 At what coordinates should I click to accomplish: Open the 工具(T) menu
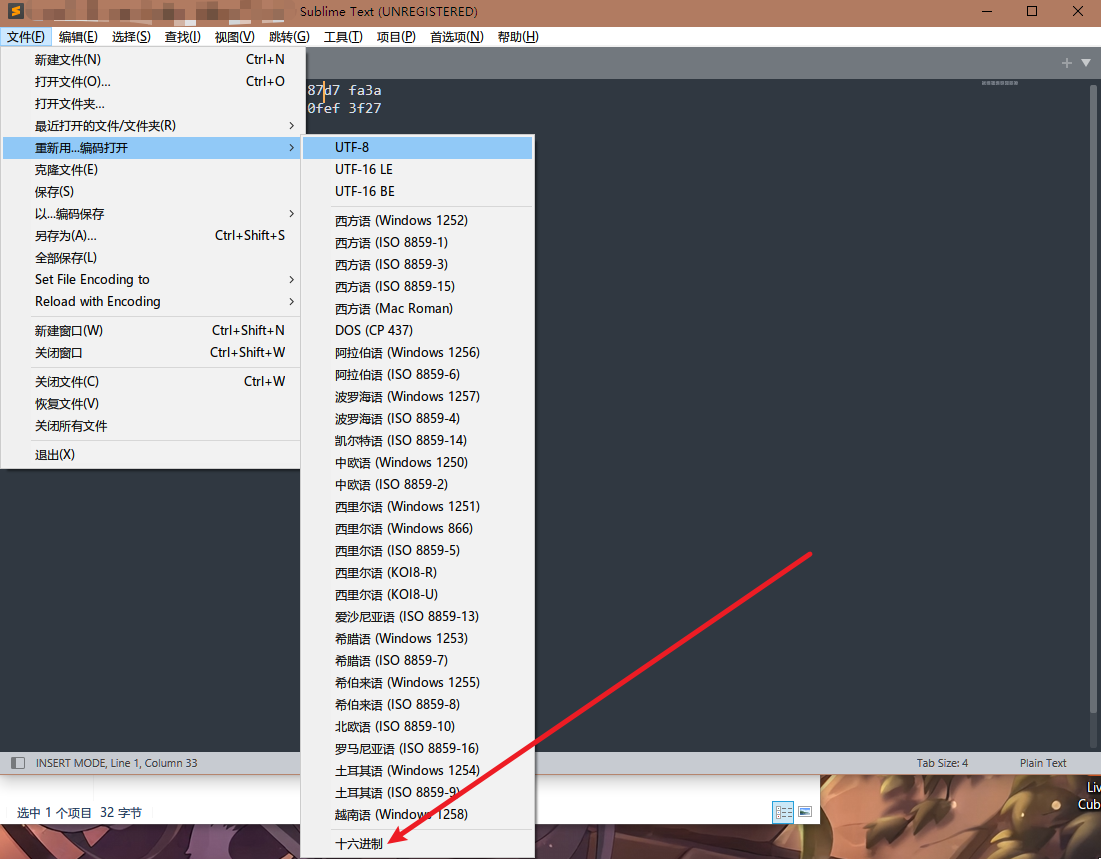[x=343, y=37]
